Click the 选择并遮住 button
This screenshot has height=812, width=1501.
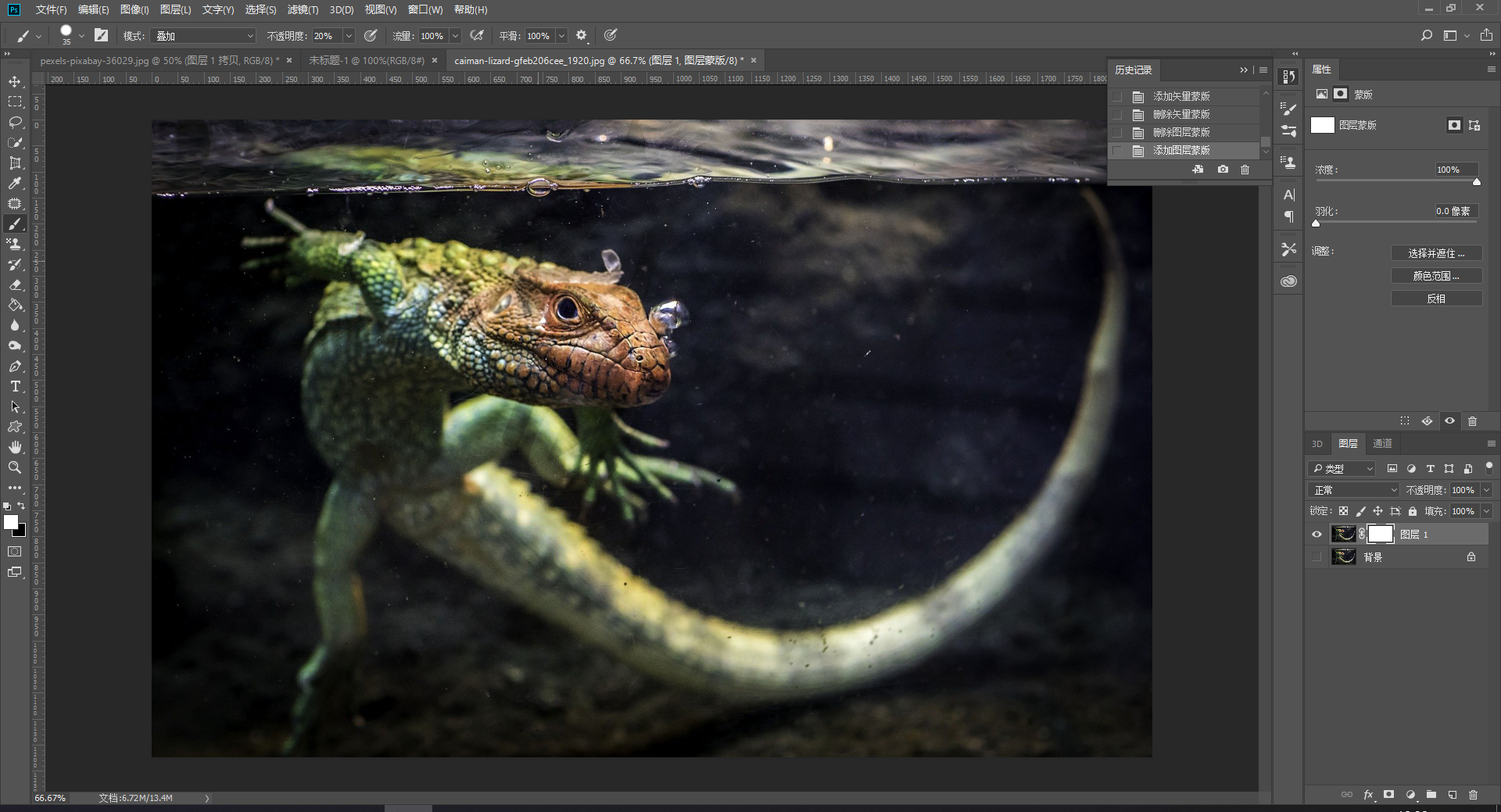point(1436,253)
